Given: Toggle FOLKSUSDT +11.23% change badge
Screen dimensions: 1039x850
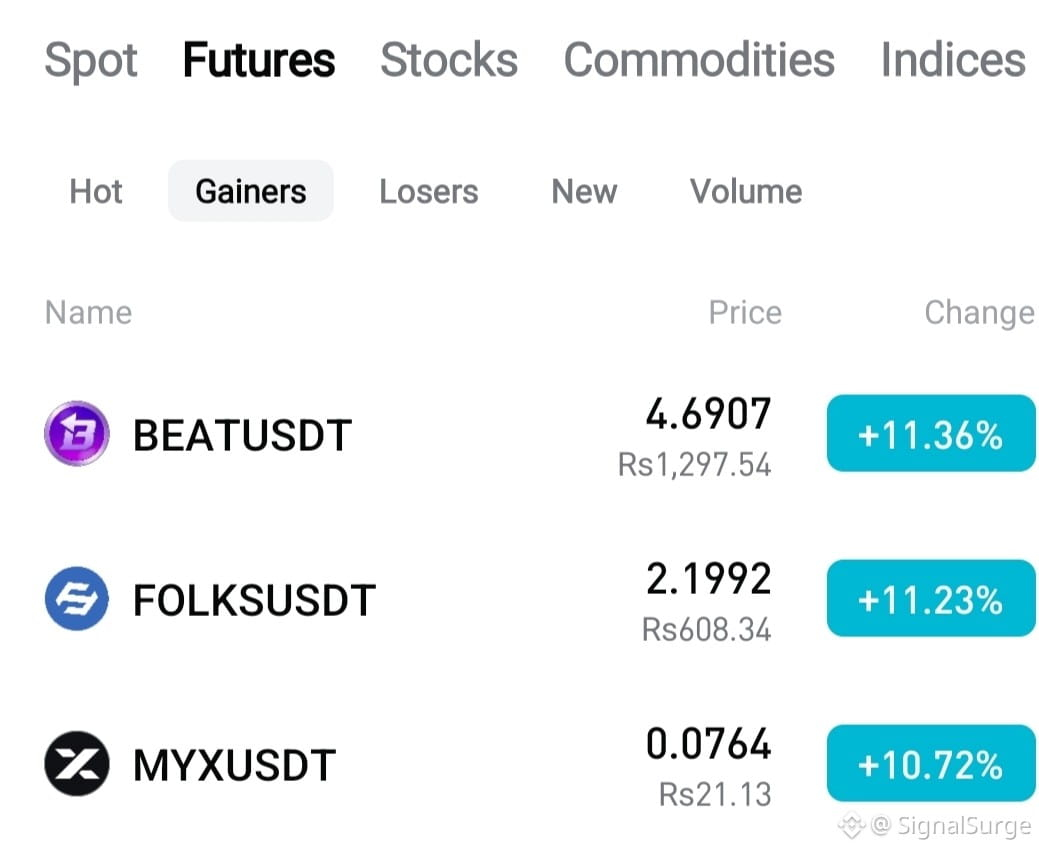Looking at the screenshot, I should coord(931,598).
